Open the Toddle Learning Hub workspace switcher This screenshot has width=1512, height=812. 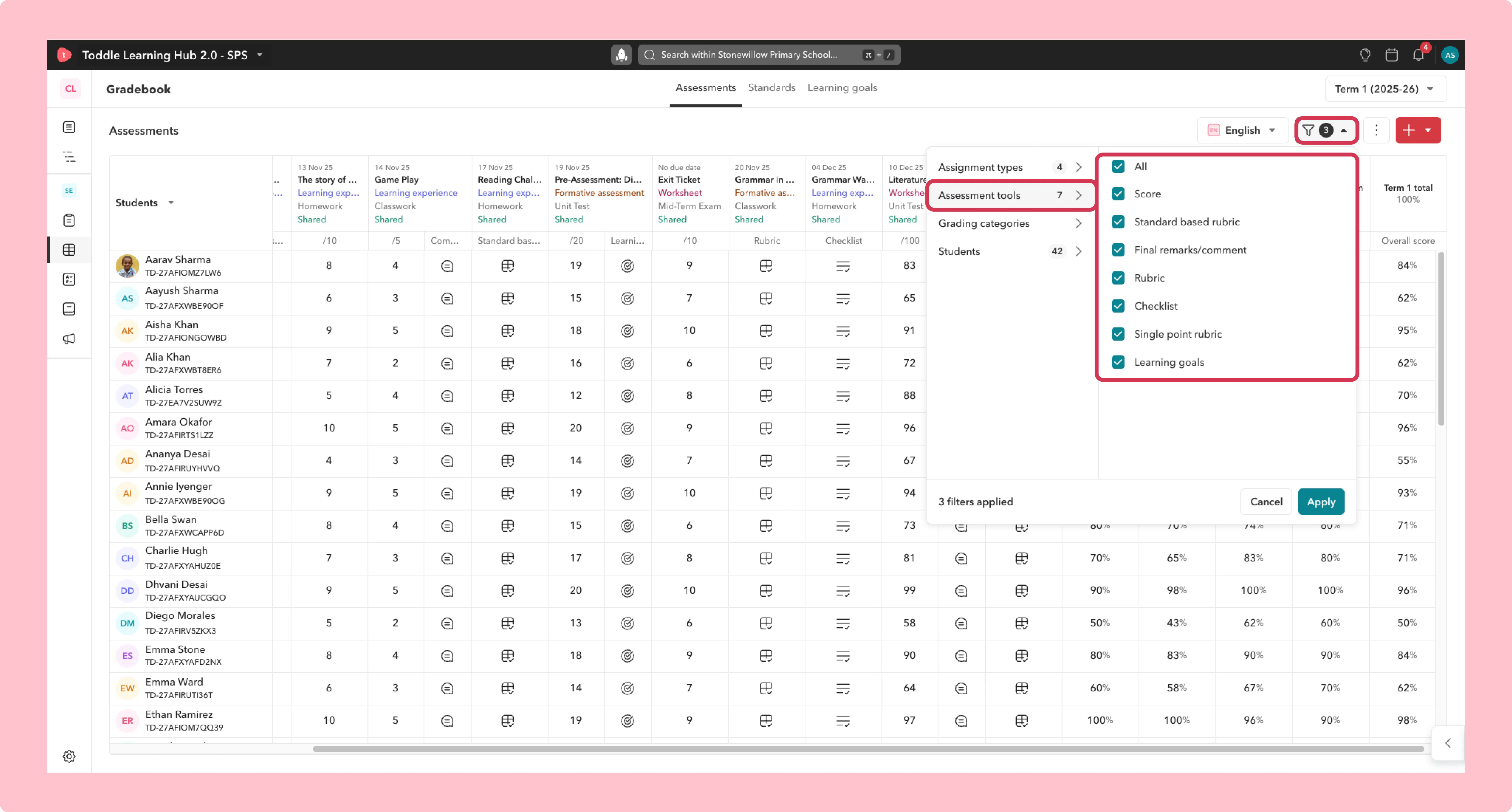173,55
